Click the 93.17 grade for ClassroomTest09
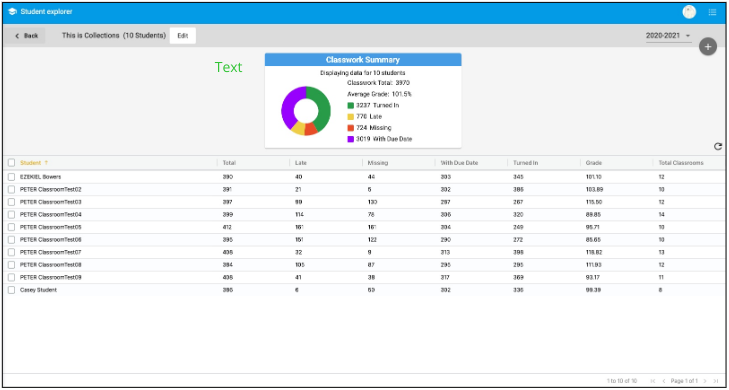Screen dimensions: 729x390 (x=593, y=278)
